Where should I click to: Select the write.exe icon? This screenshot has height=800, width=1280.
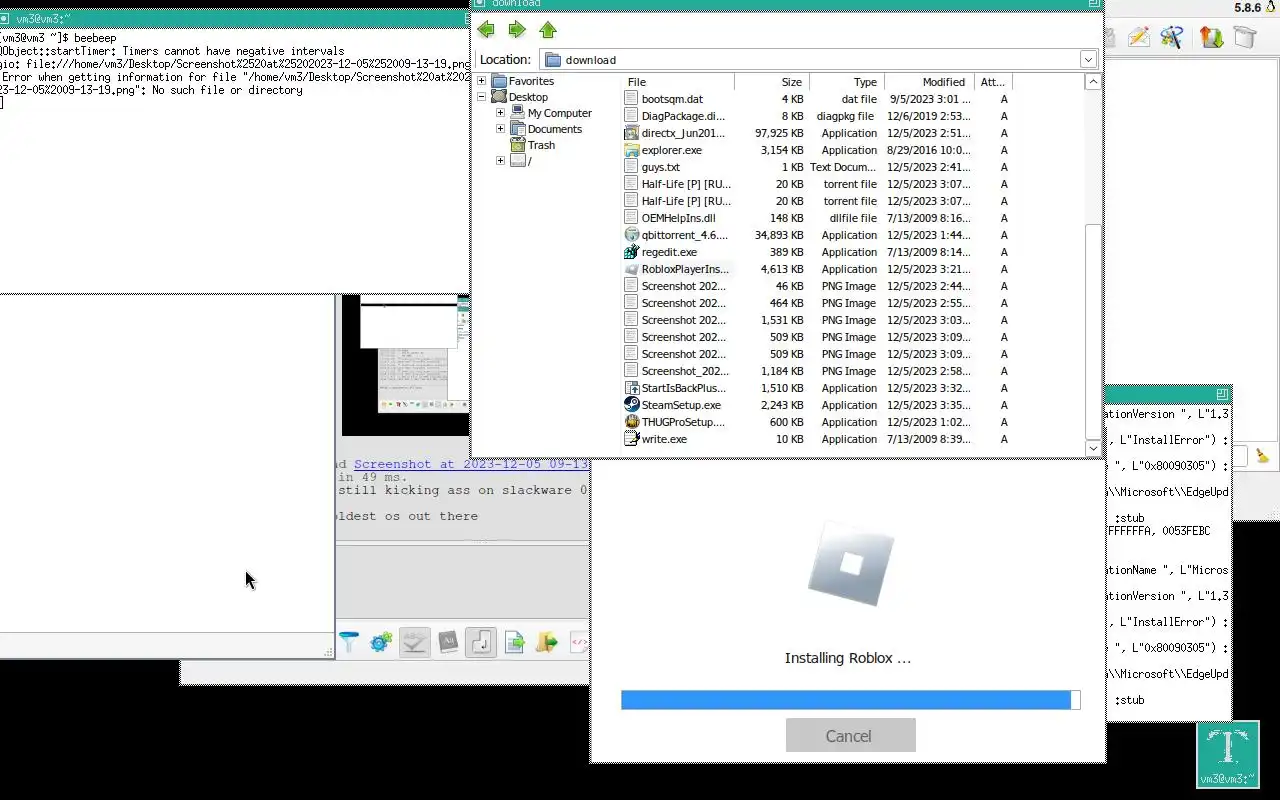631,439
